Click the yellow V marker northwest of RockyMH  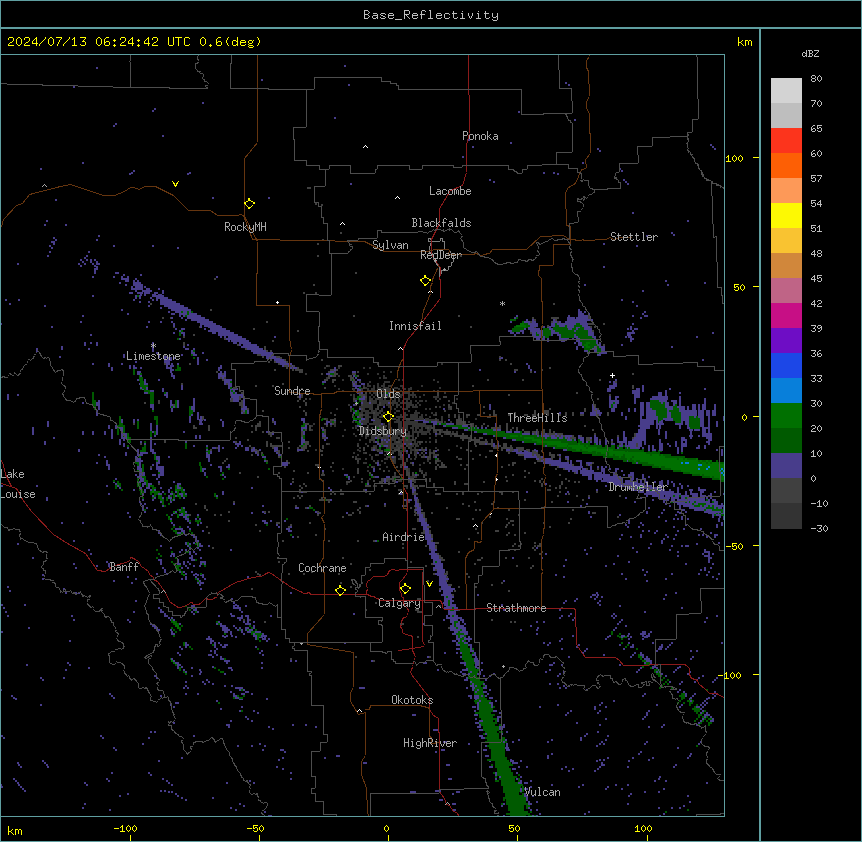(175, 184)
